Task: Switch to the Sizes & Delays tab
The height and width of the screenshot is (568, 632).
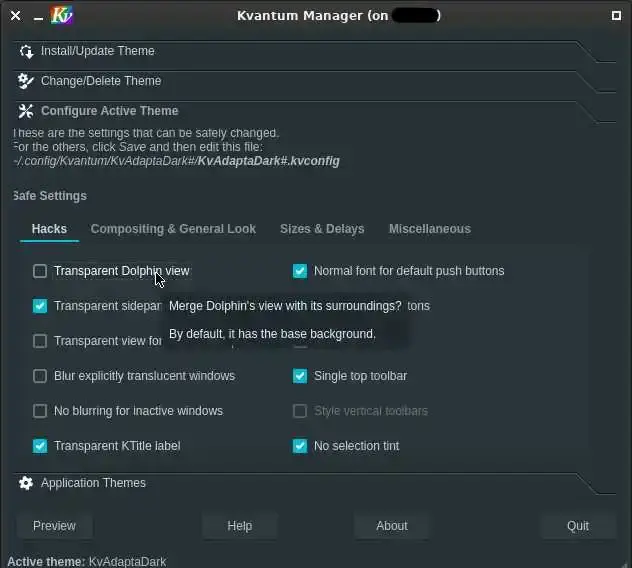Action: tap(322, 229)
